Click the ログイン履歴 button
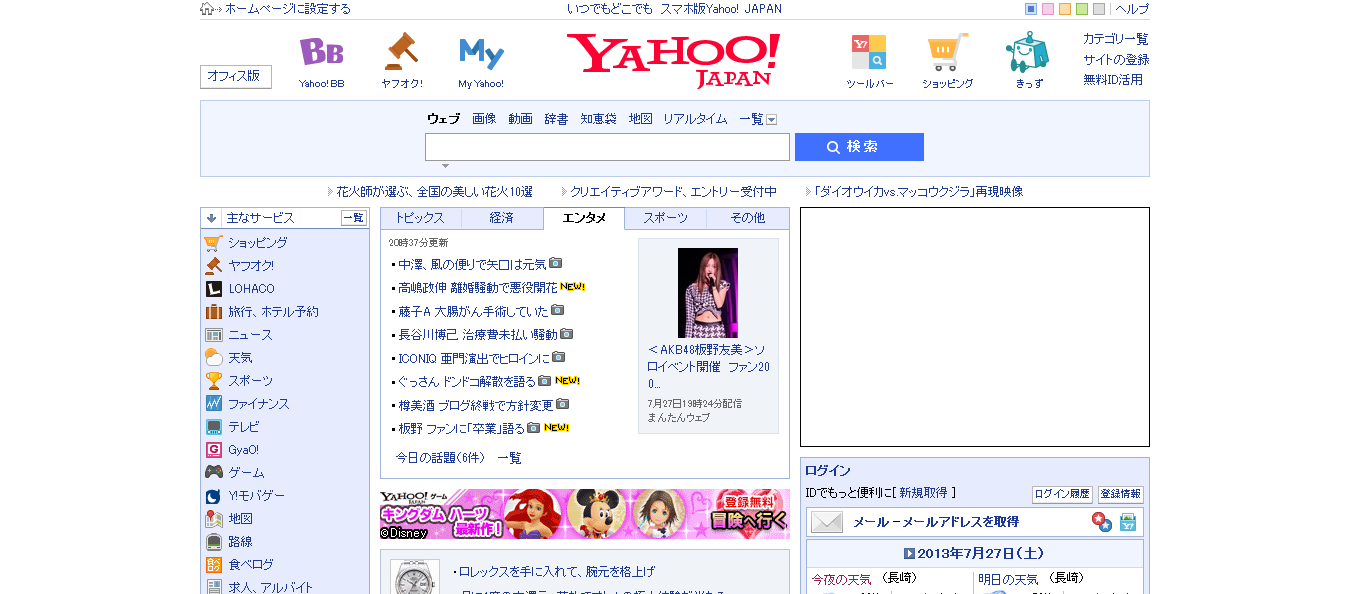 point(1062,494)
